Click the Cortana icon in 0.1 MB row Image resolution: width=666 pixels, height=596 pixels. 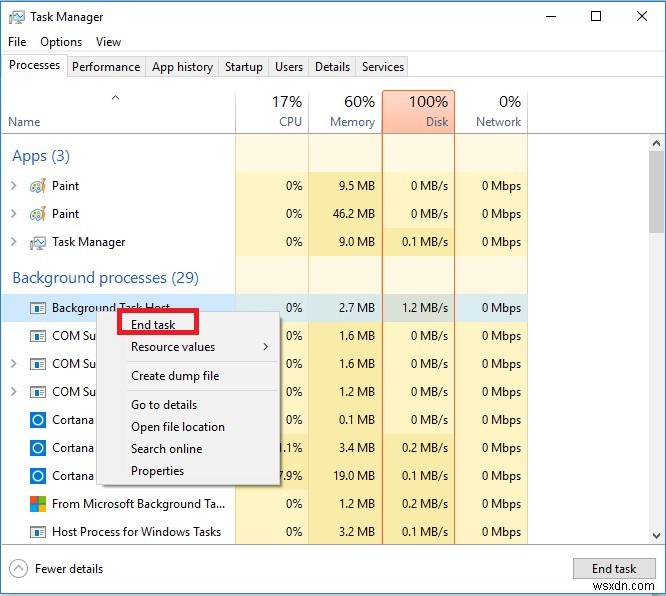pyautogui.click(x=38, y=420)
